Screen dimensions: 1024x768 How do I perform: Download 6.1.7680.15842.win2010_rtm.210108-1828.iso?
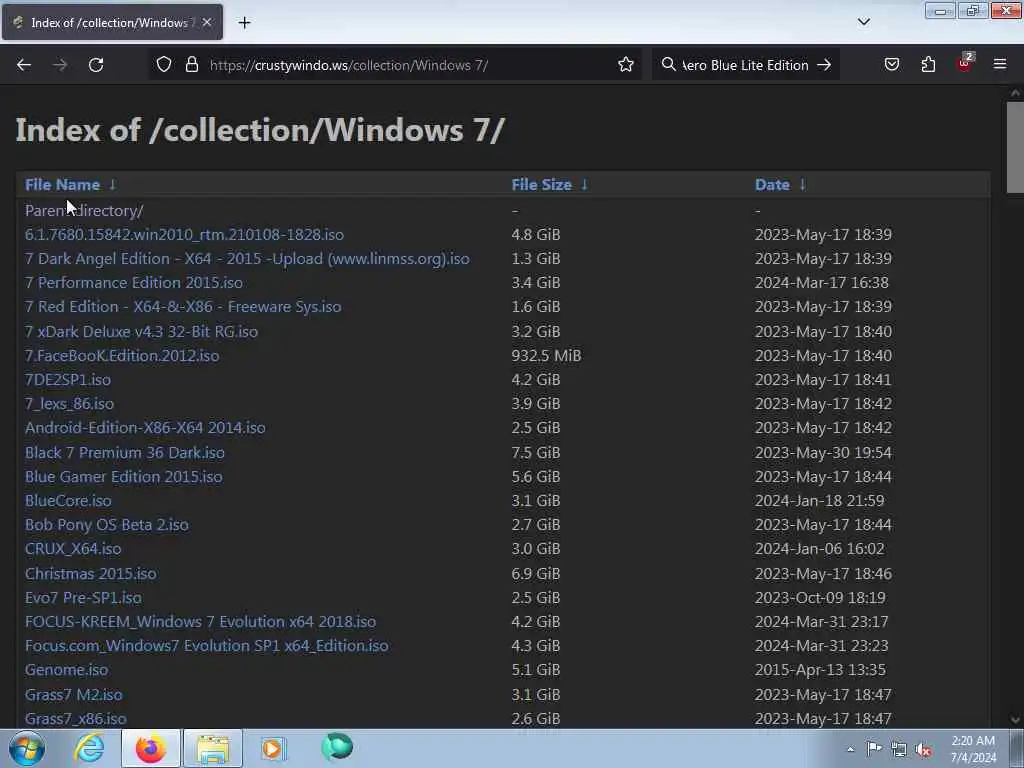184,234
